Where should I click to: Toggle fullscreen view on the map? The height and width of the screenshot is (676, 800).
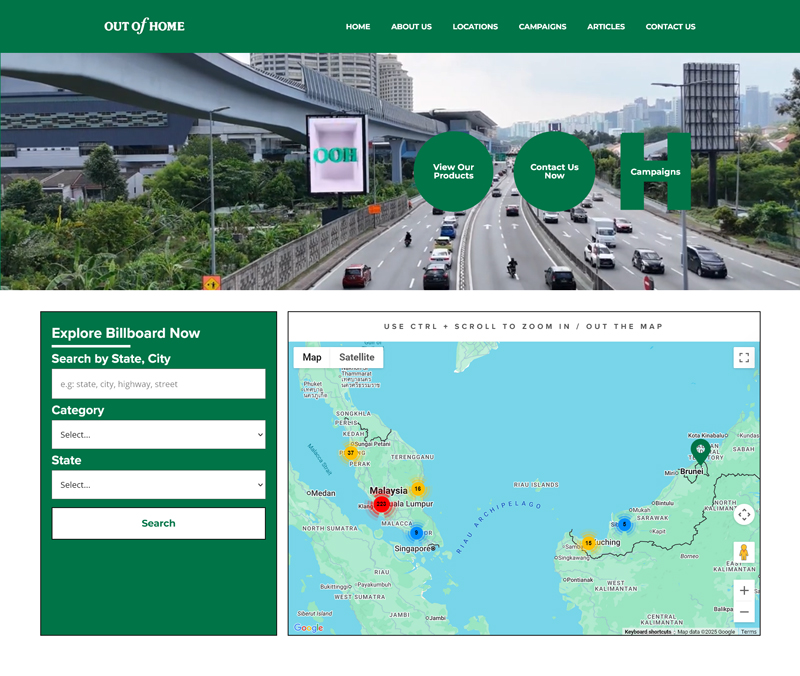pyautogui.click(x=743, y=357)
